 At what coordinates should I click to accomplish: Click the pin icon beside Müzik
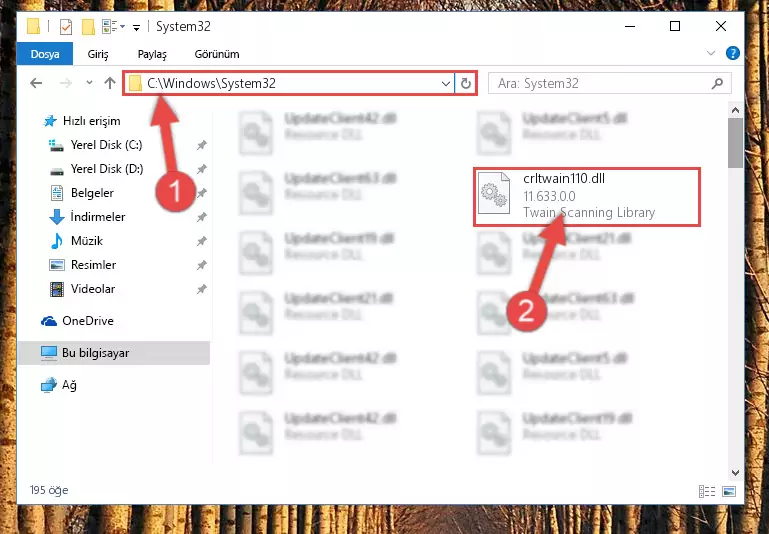pos(201,241)
